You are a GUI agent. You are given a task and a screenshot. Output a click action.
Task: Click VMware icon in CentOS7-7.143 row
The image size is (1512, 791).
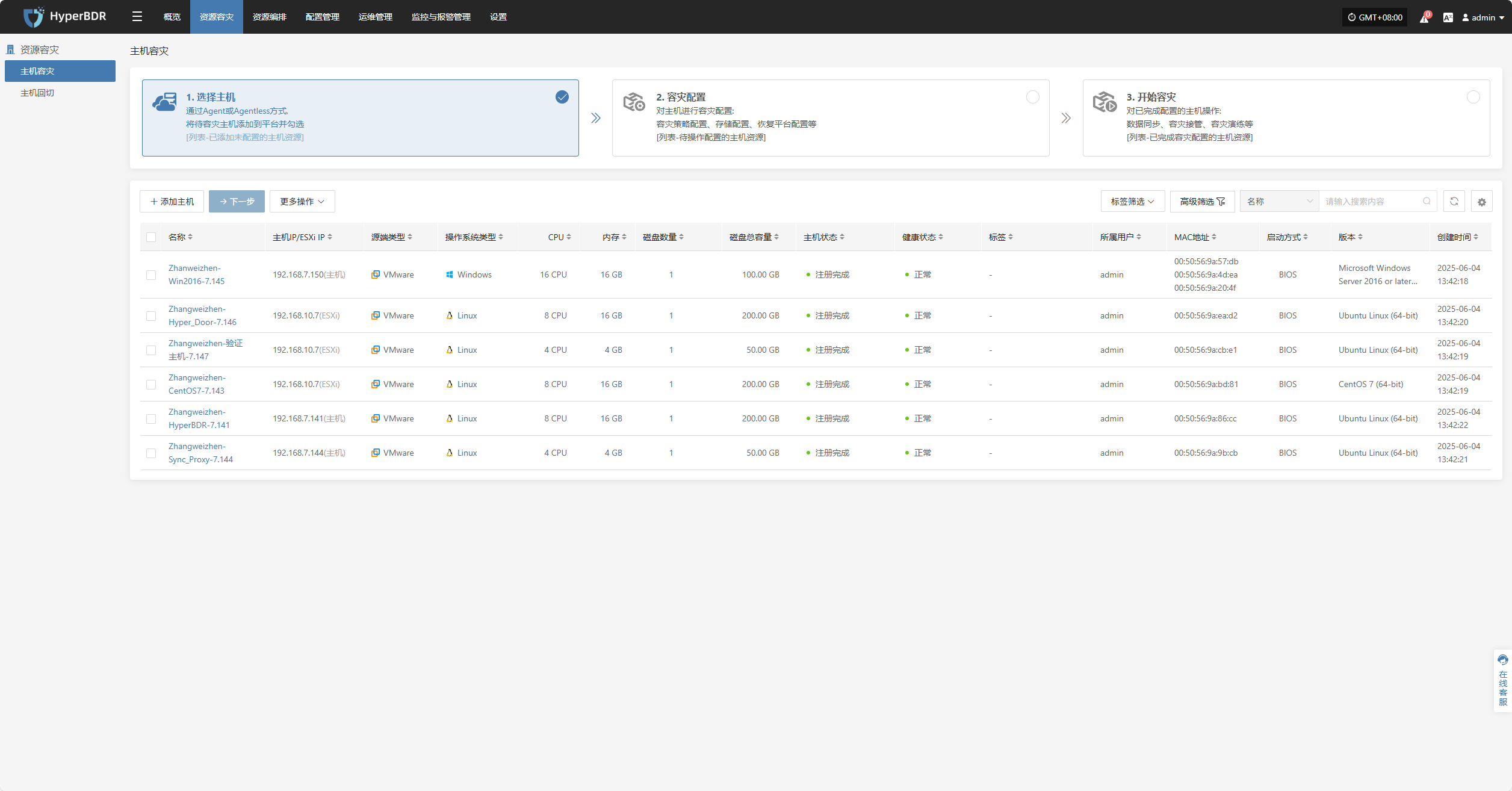[376, 384]
